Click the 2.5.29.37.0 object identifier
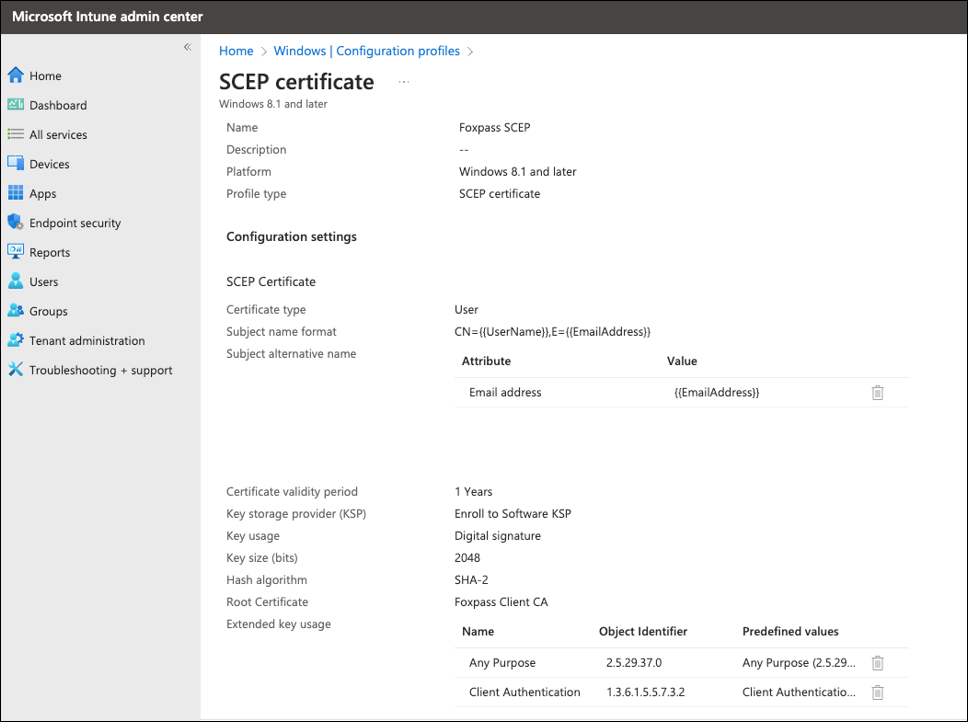 (634, 663)
